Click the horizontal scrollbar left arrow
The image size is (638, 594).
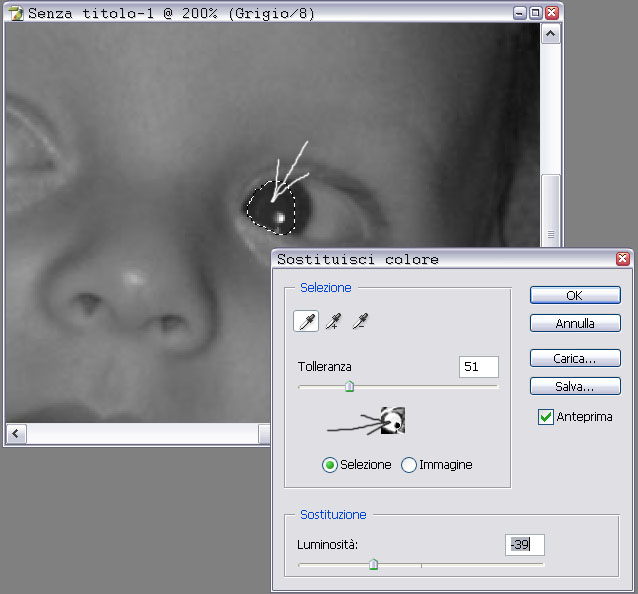pos(15,434)
